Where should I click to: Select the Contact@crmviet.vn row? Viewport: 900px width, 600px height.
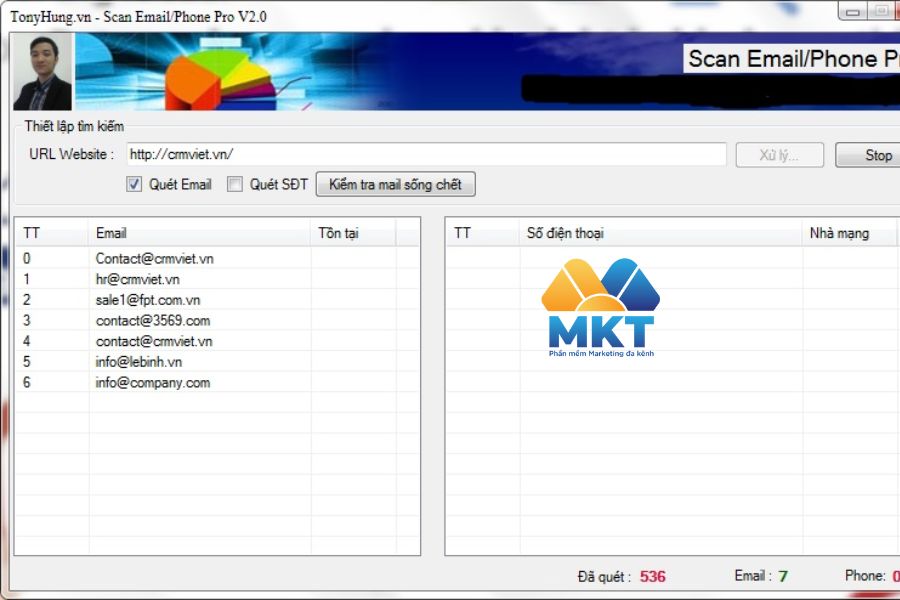tap(218, 258)
